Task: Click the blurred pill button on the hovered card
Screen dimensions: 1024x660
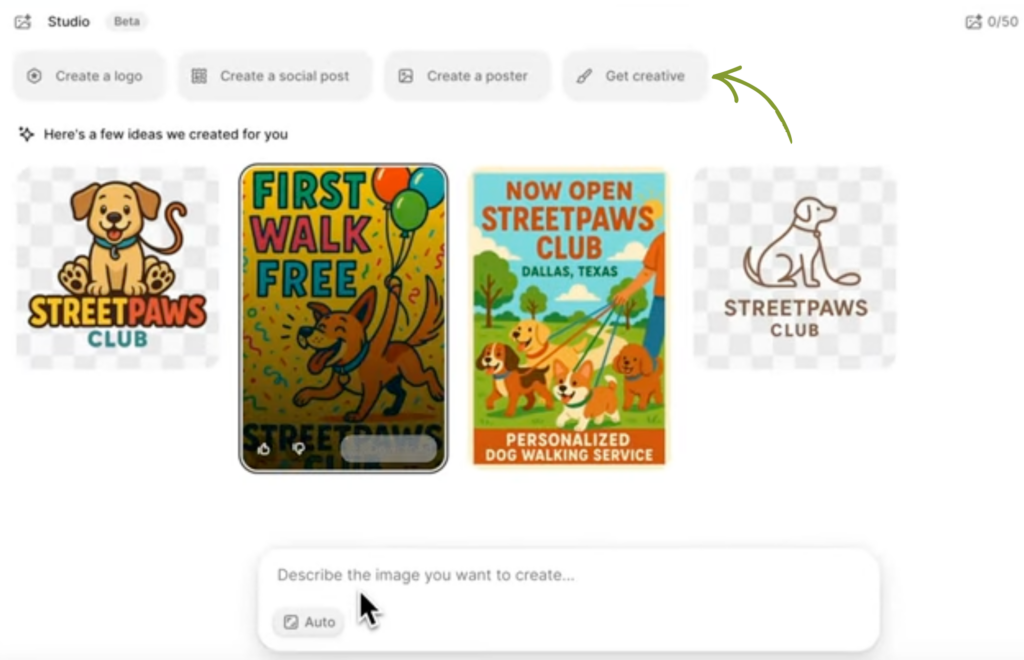Action: [389, 449]
